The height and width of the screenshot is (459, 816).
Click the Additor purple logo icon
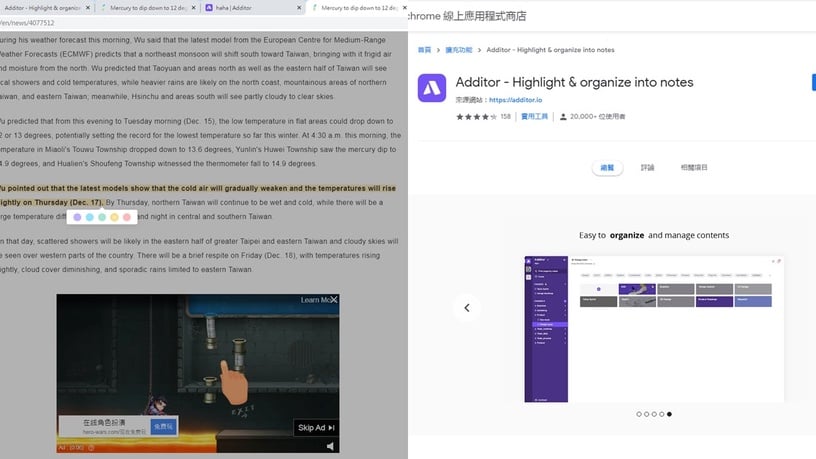coord(432,88)
